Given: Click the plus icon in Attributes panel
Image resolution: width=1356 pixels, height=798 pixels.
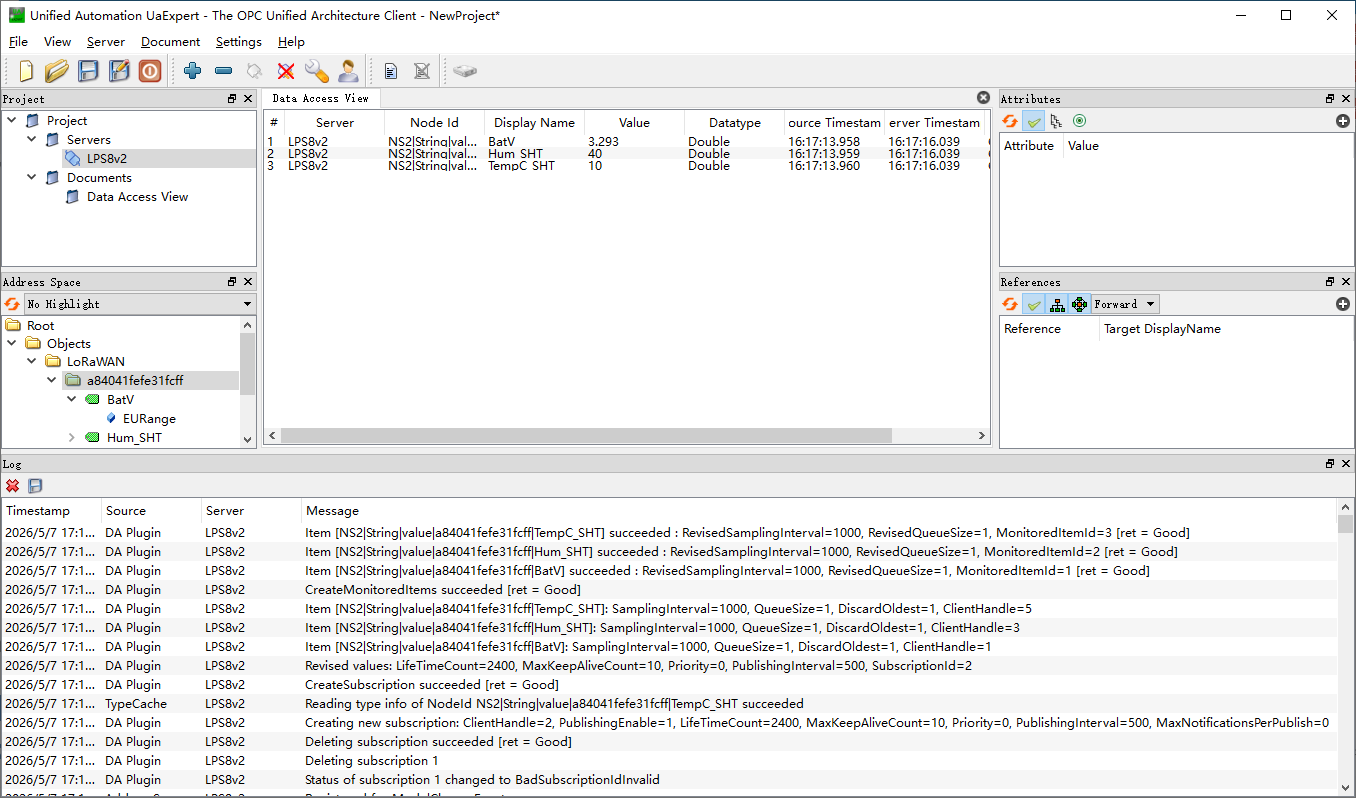Looking at the screenshot, I should tap(1343, 121).
